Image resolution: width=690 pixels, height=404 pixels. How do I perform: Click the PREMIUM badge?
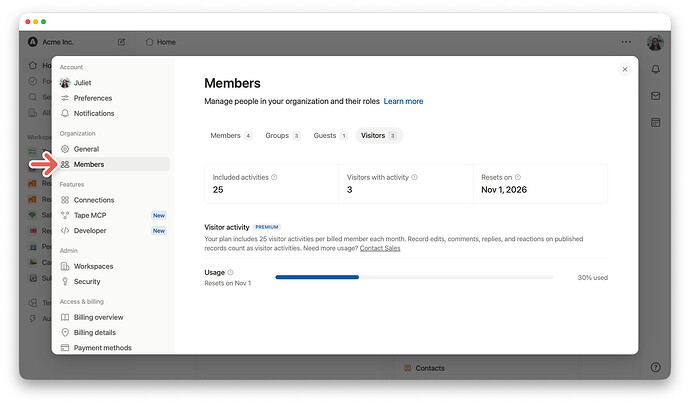(267, 227)
